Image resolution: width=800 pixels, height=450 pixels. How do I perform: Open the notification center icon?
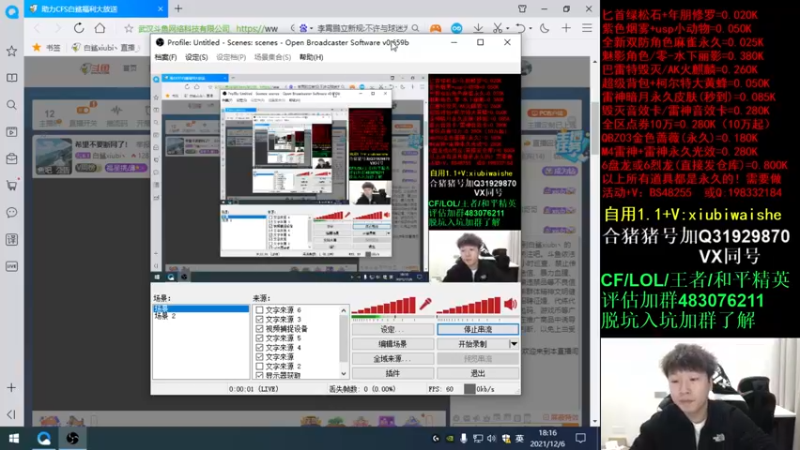tap(581, 438)
